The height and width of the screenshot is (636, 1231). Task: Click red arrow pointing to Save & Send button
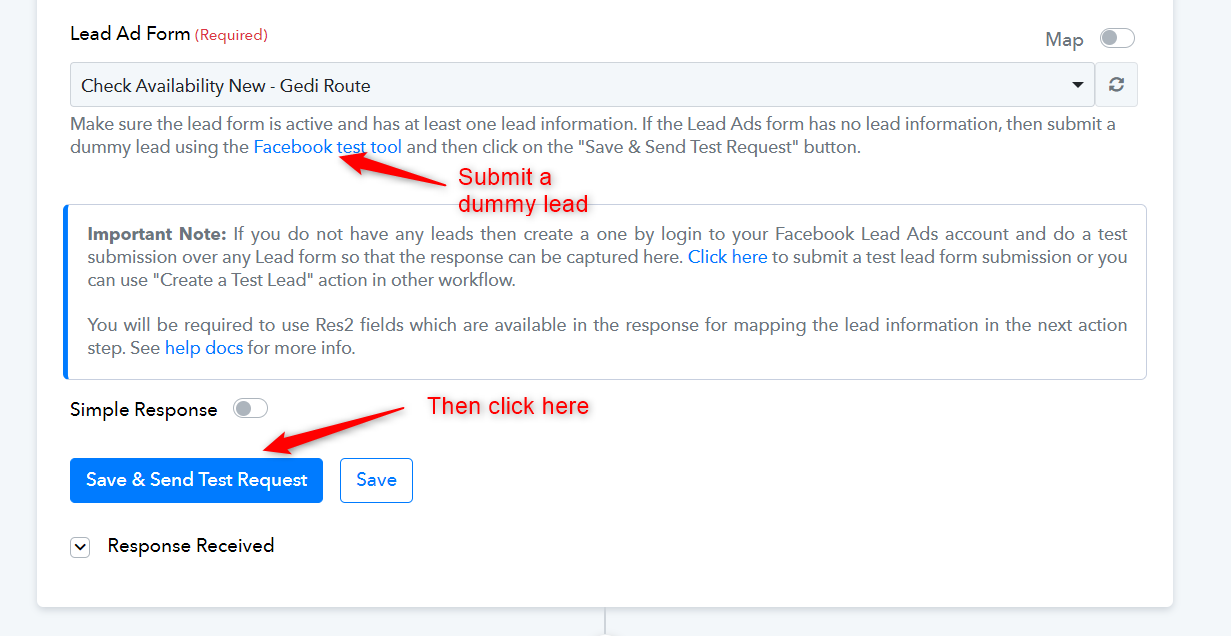point(335,429)
